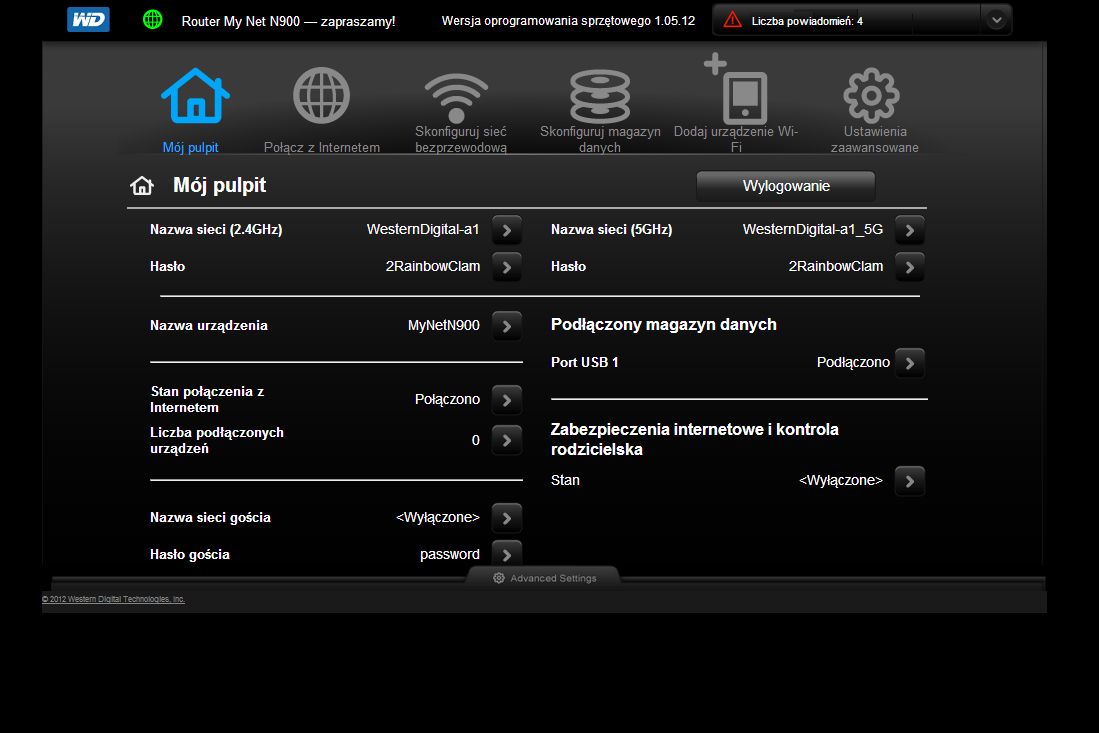The width and height of the screenshot is (1099, 733).
Task: Click the firmware version 1.05.12 text
Action: [x=568, y=21]
